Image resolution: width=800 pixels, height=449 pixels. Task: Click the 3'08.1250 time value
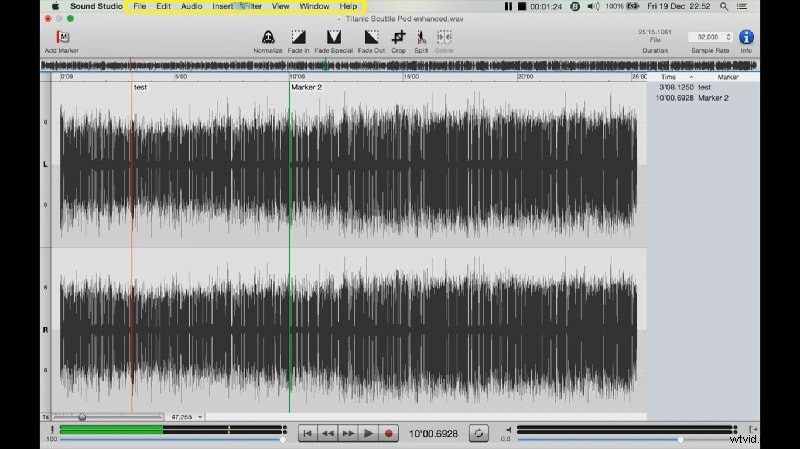676,87
